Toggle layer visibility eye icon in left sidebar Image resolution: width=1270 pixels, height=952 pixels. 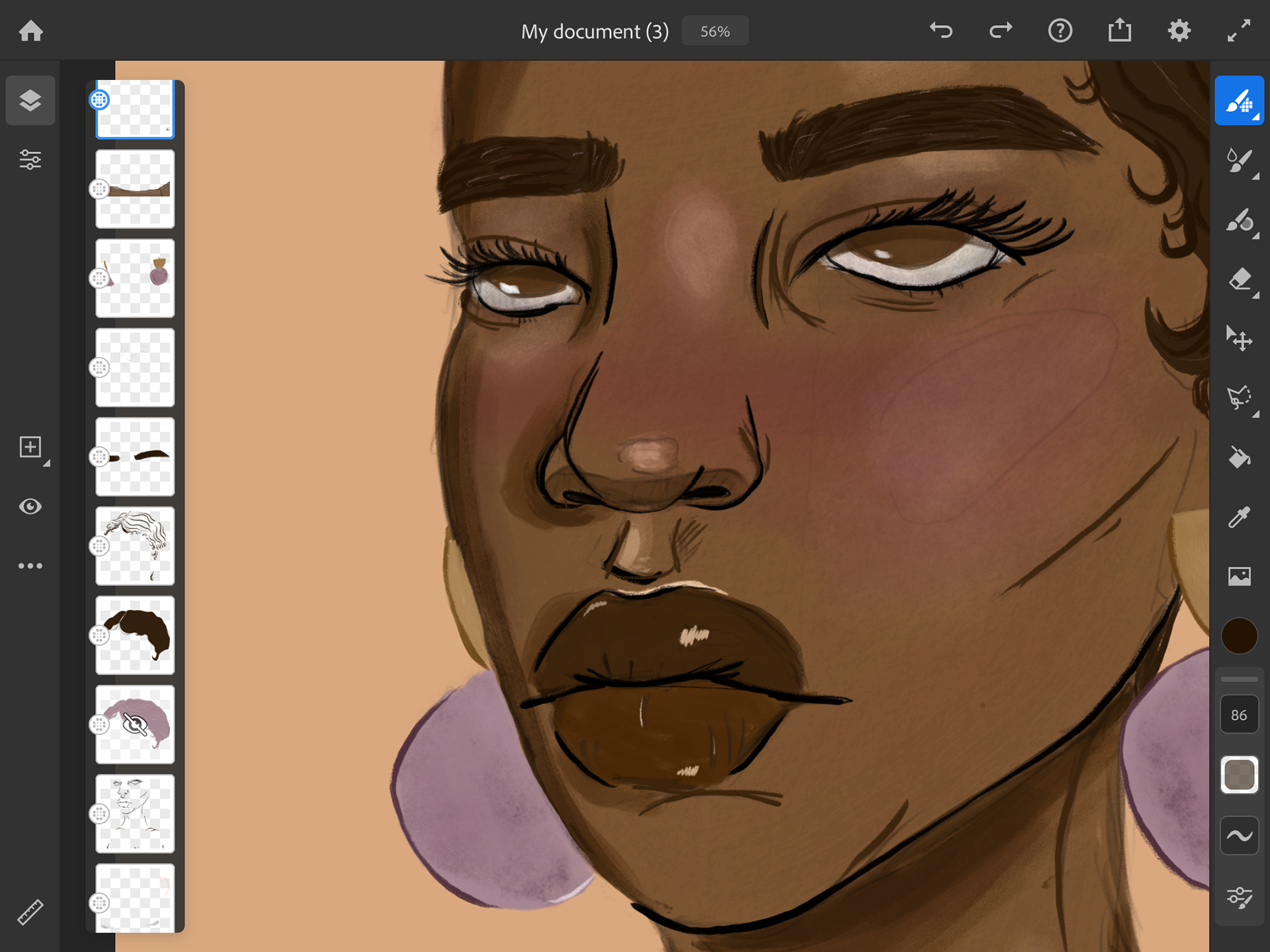pyautogui.click(x=30, y=506)
